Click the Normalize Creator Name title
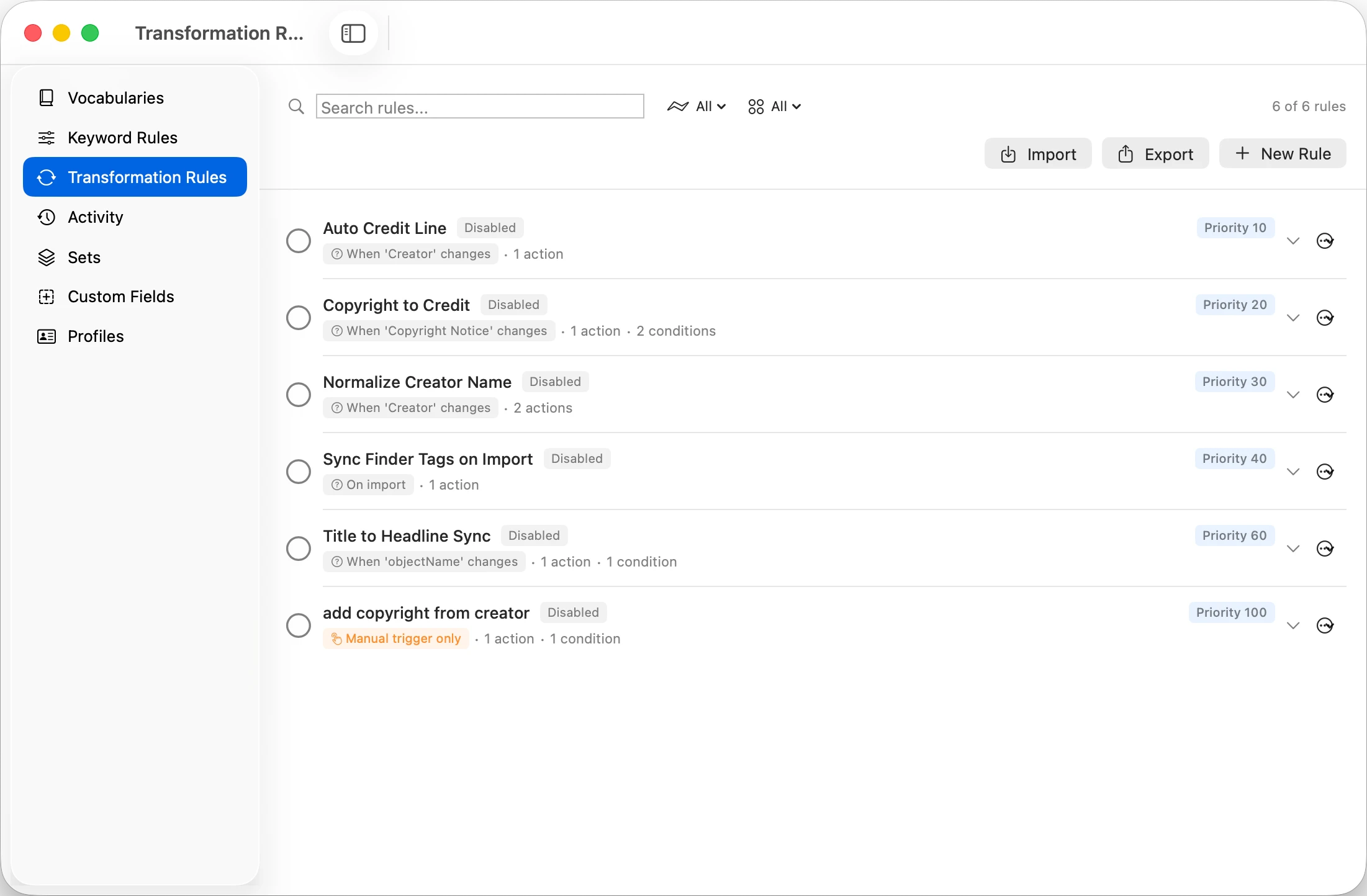 click(417, 382)
